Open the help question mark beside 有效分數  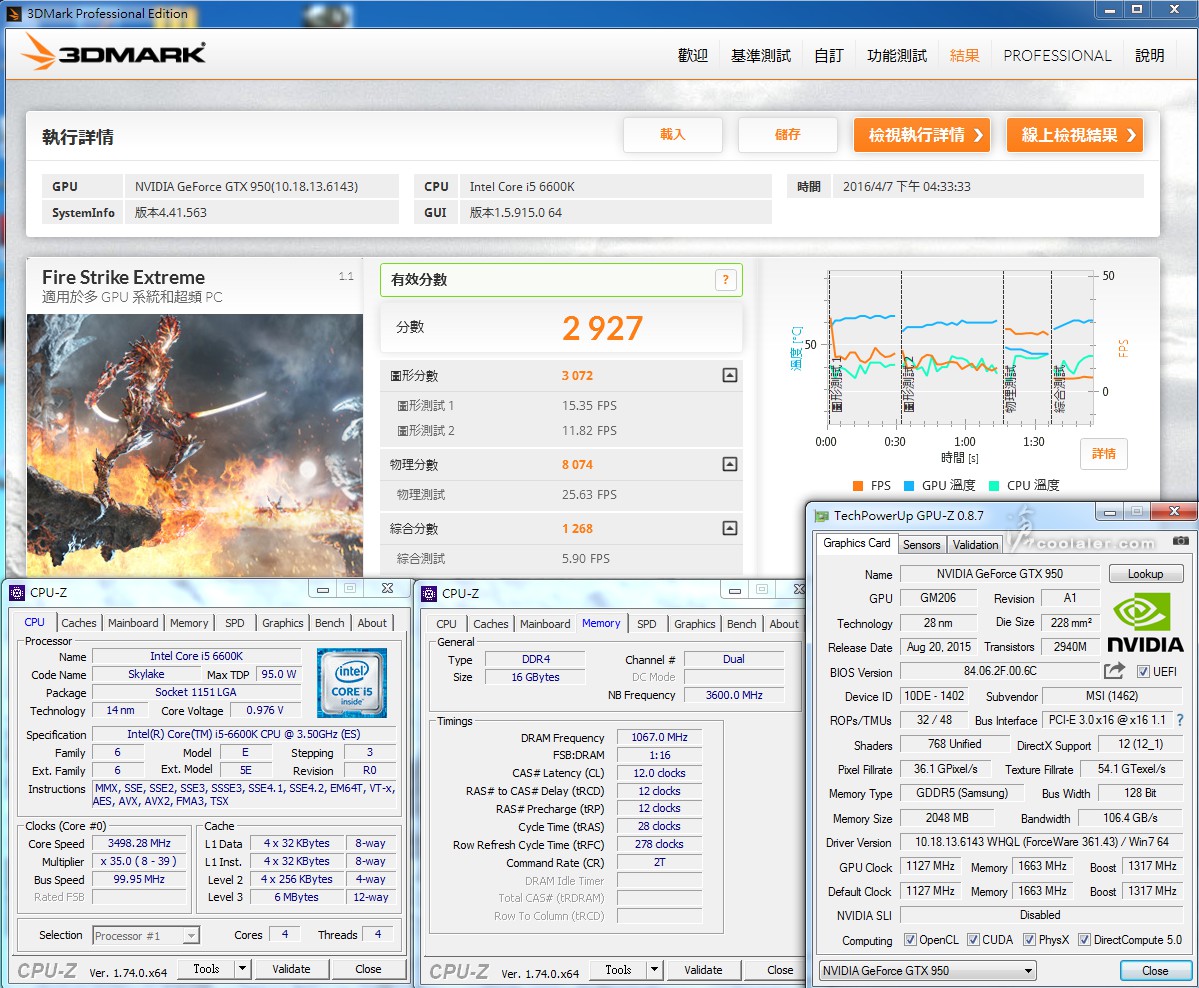point(725,280)
